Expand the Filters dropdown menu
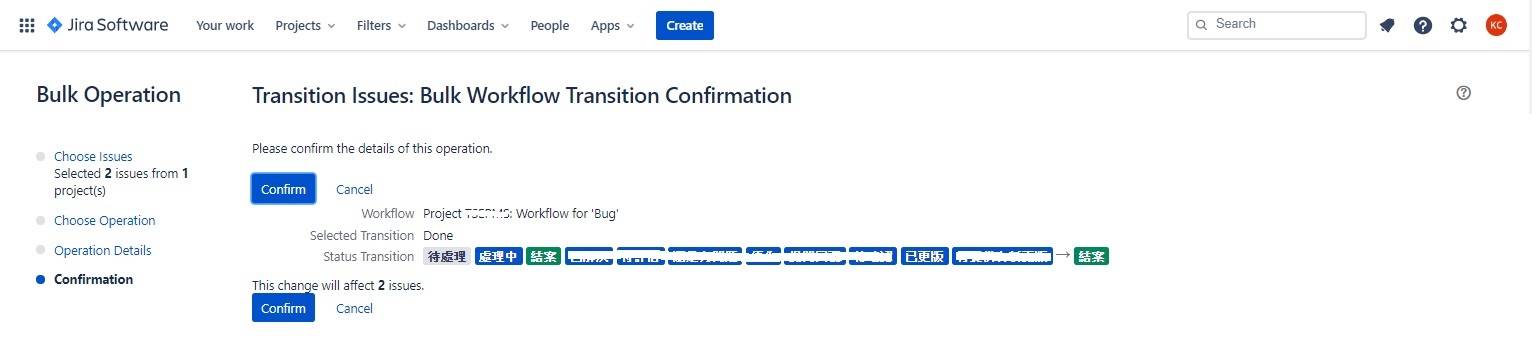The width and height of the screenshot is (1532, 364). 381,25
